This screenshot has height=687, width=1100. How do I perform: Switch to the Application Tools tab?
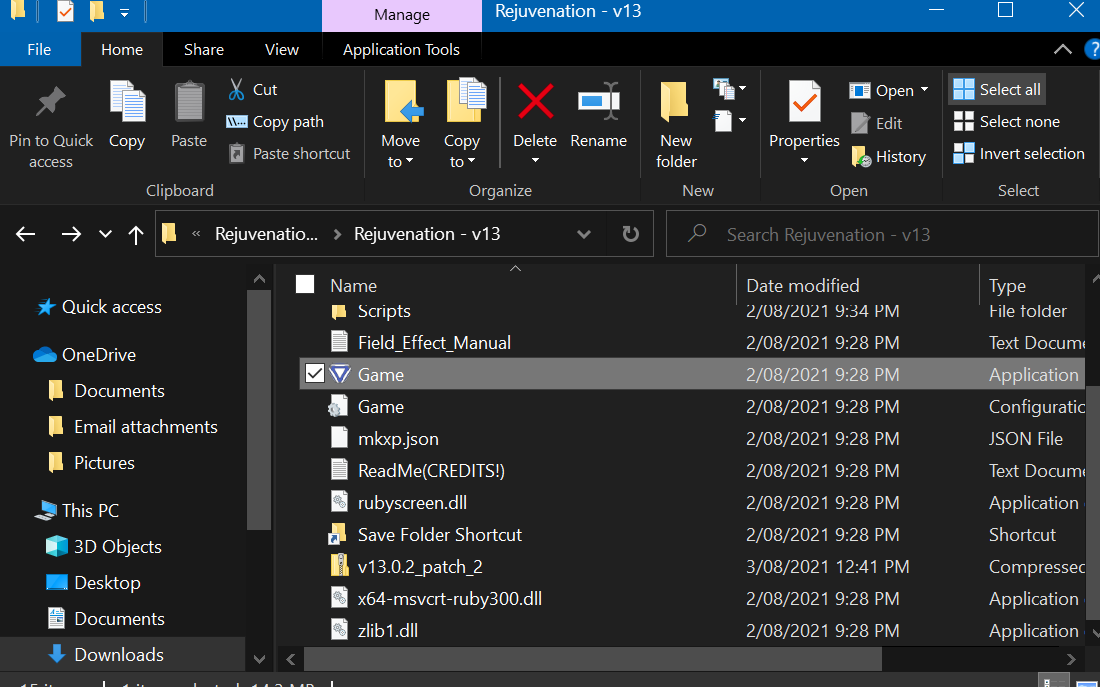point(401,50)
